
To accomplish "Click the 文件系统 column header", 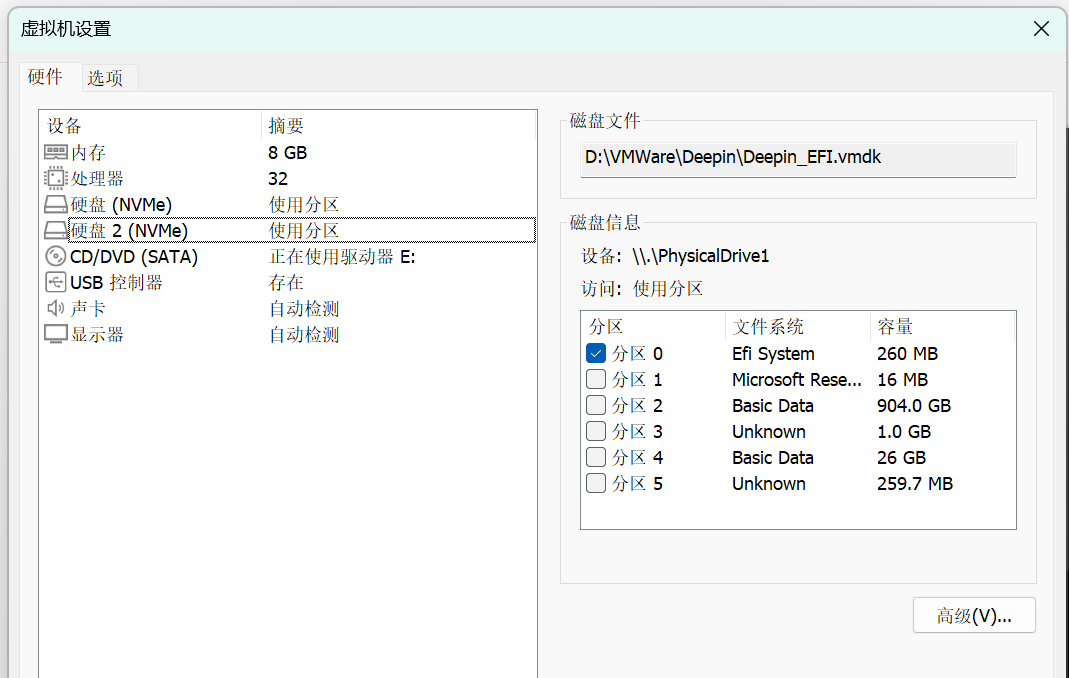I will 798,327.
